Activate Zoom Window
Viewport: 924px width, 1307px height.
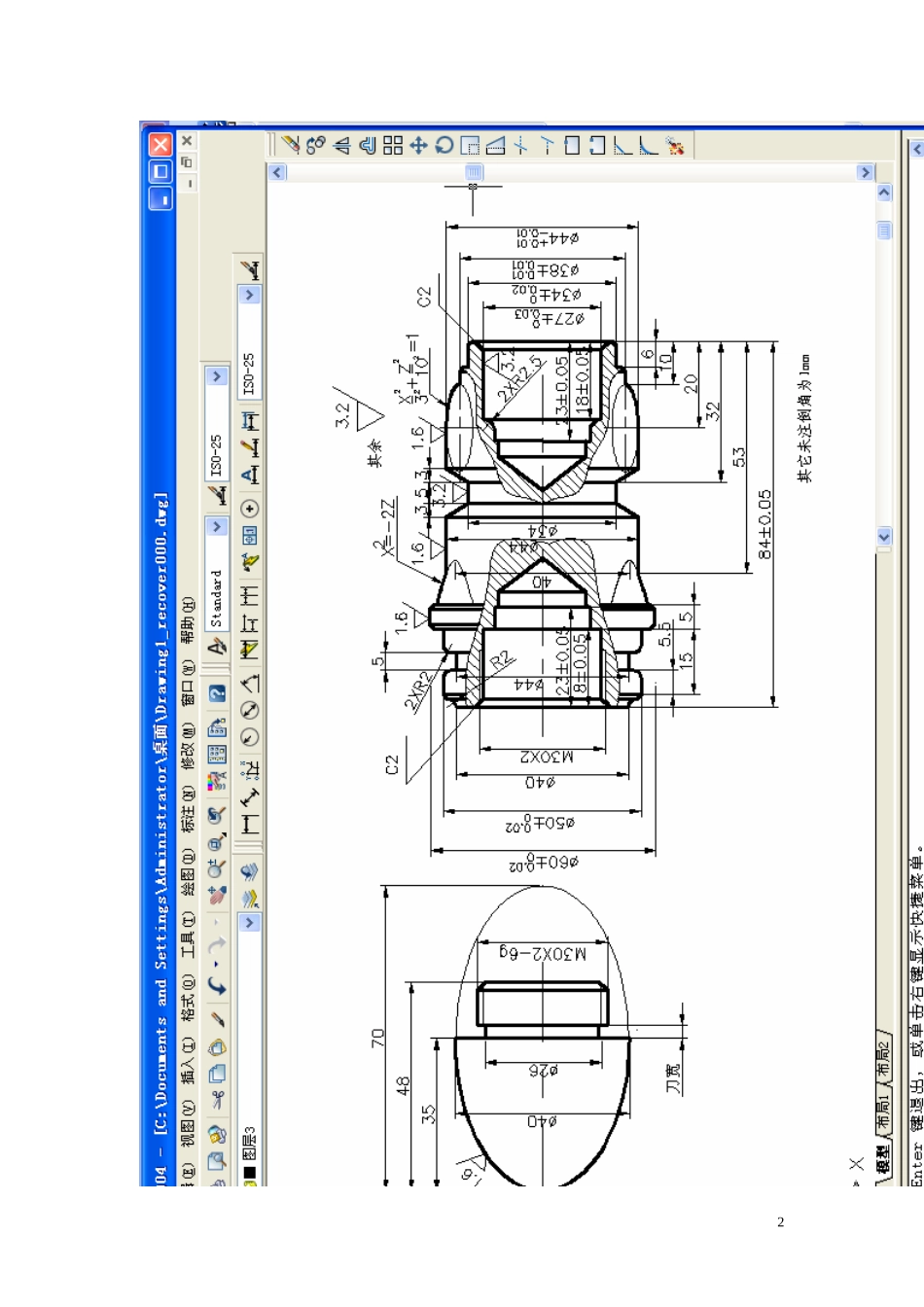(217, 840)
